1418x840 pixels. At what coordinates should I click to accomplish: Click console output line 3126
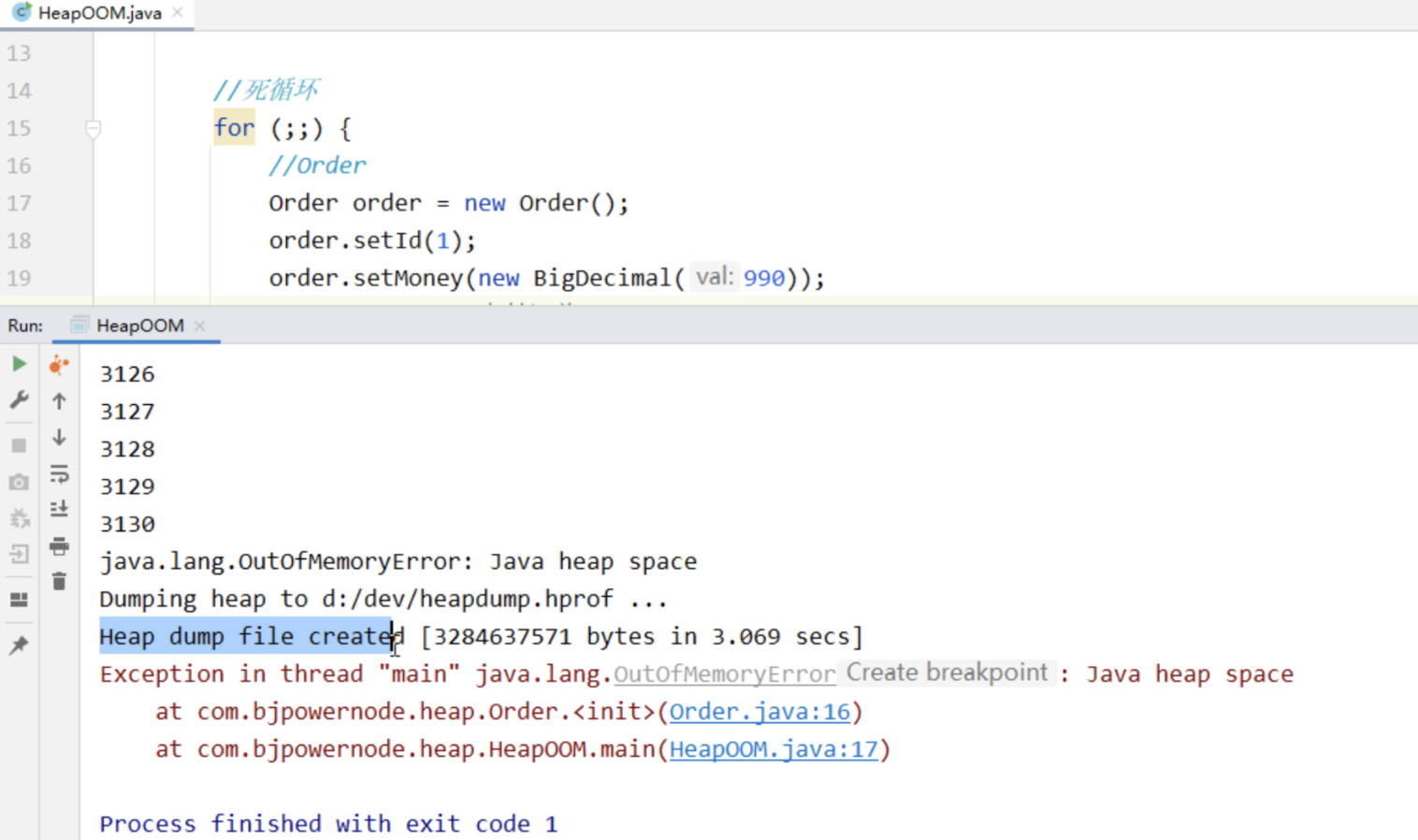127,374
